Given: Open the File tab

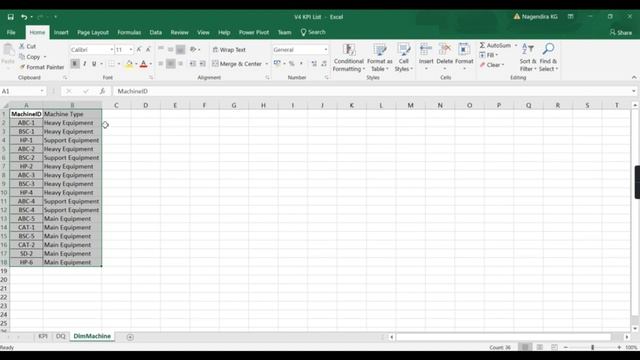Looking at the screenshot, I should coord(11,32).
